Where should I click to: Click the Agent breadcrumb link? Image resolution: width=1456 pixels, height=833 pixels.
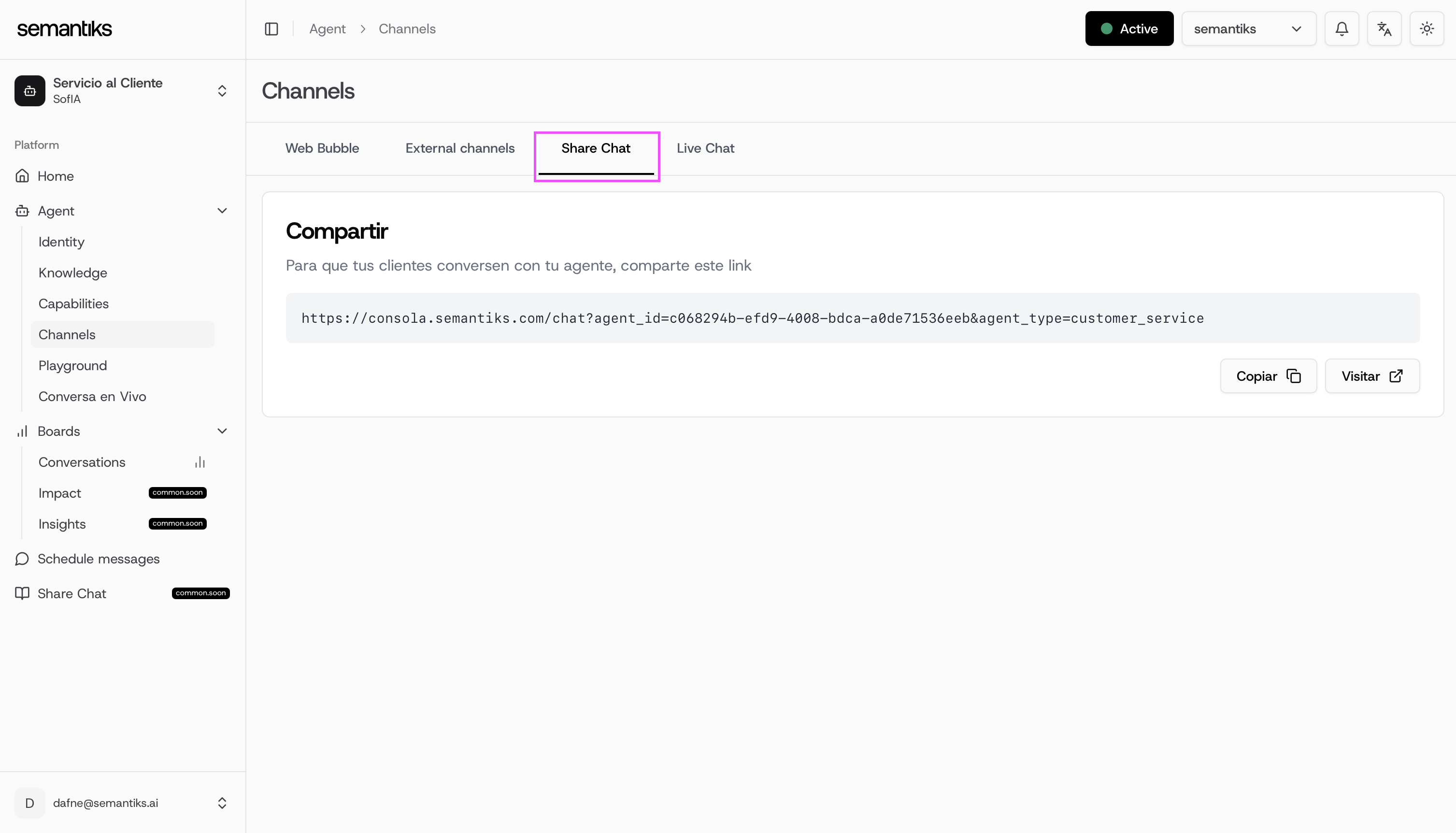pyautogui.click(x=327, y=29)
